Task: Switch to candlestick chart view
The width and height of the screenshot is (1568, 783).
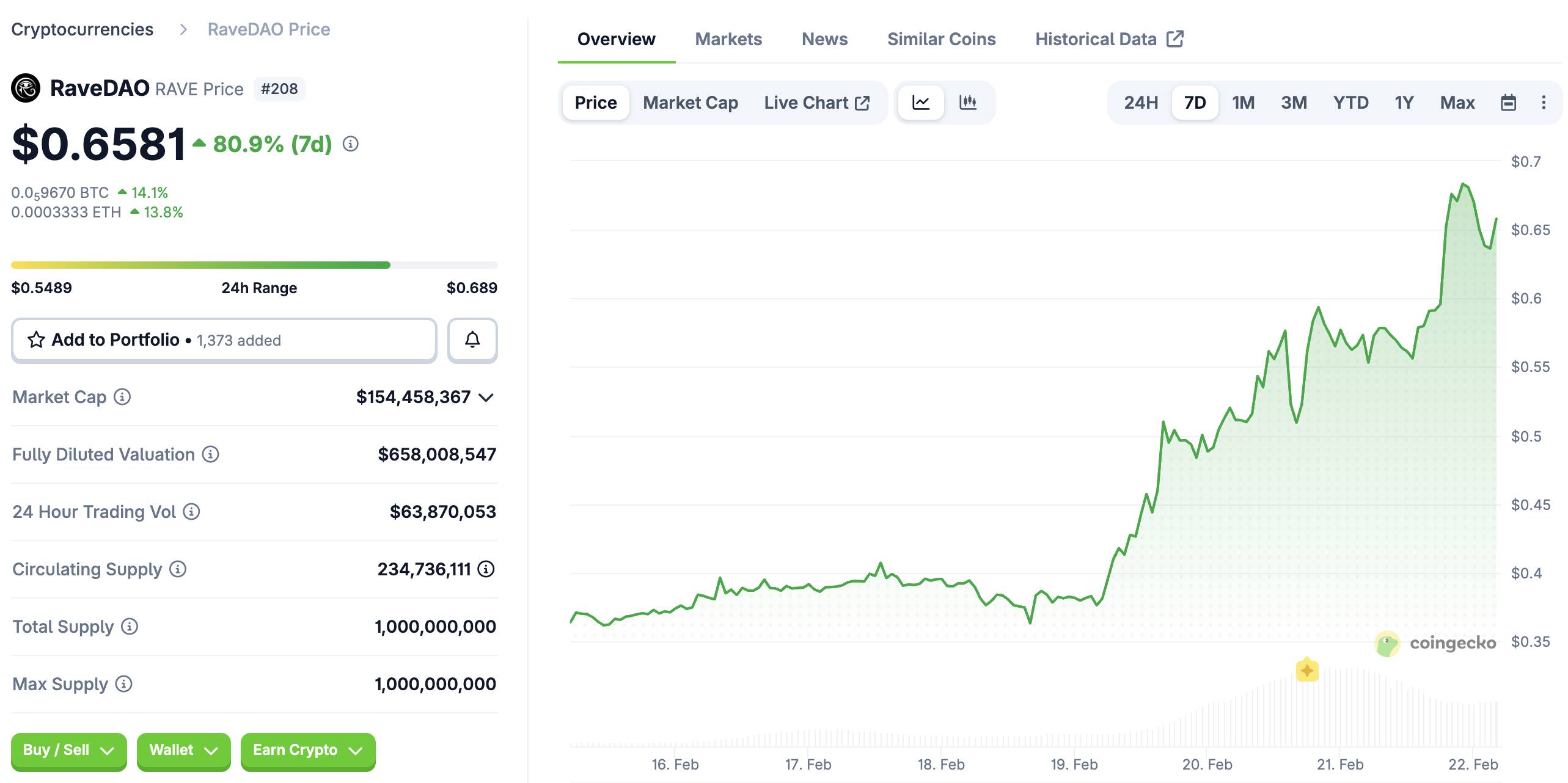Action: tap(967, 103)
